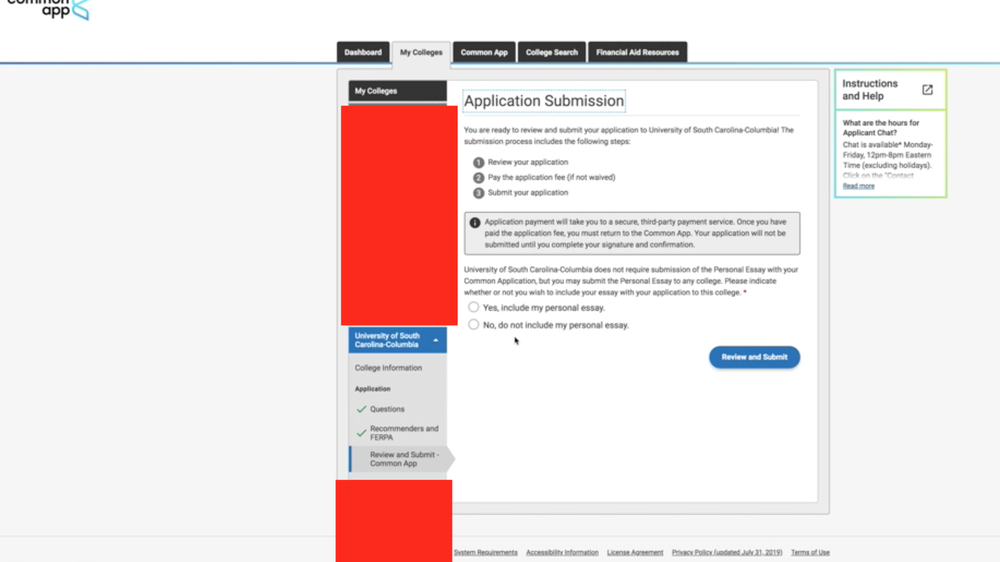This screenshot has width=1000, height=562.
Task: Select No, do not include my personal essay
Action: pos(473,325)
